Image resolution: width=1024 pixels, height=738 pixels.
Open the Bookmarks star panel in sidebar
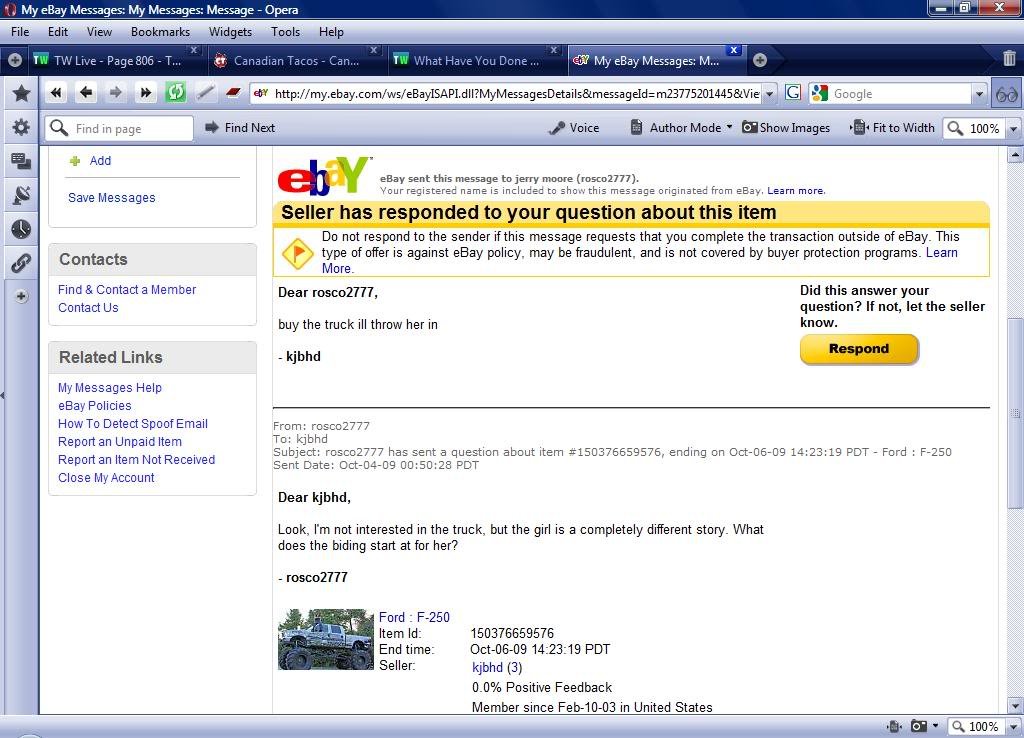pos(21,93)
